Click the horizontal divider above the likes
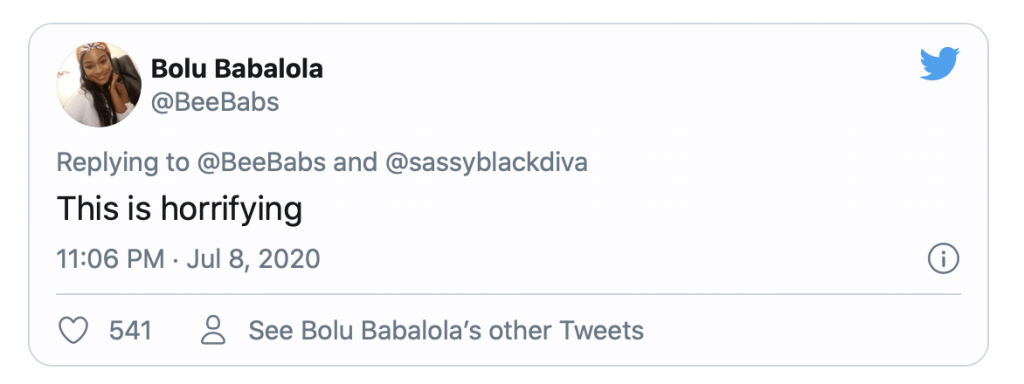Image resolution: width=1024 pixels, height=384 pixels. (509, 295)
